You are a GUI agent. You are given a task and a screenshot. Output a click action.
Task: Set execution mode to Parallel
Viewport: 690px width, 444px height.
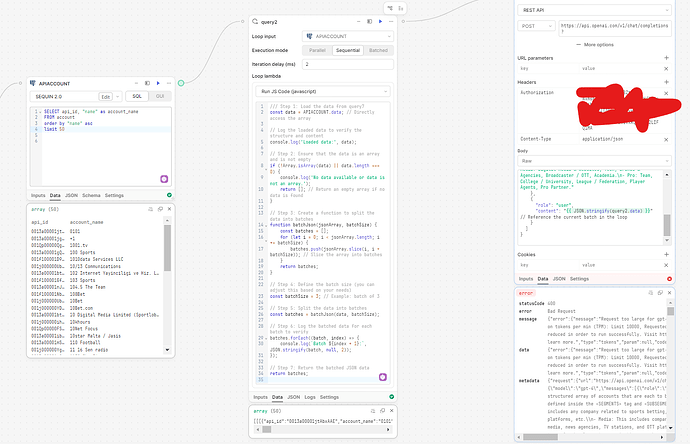317,50
